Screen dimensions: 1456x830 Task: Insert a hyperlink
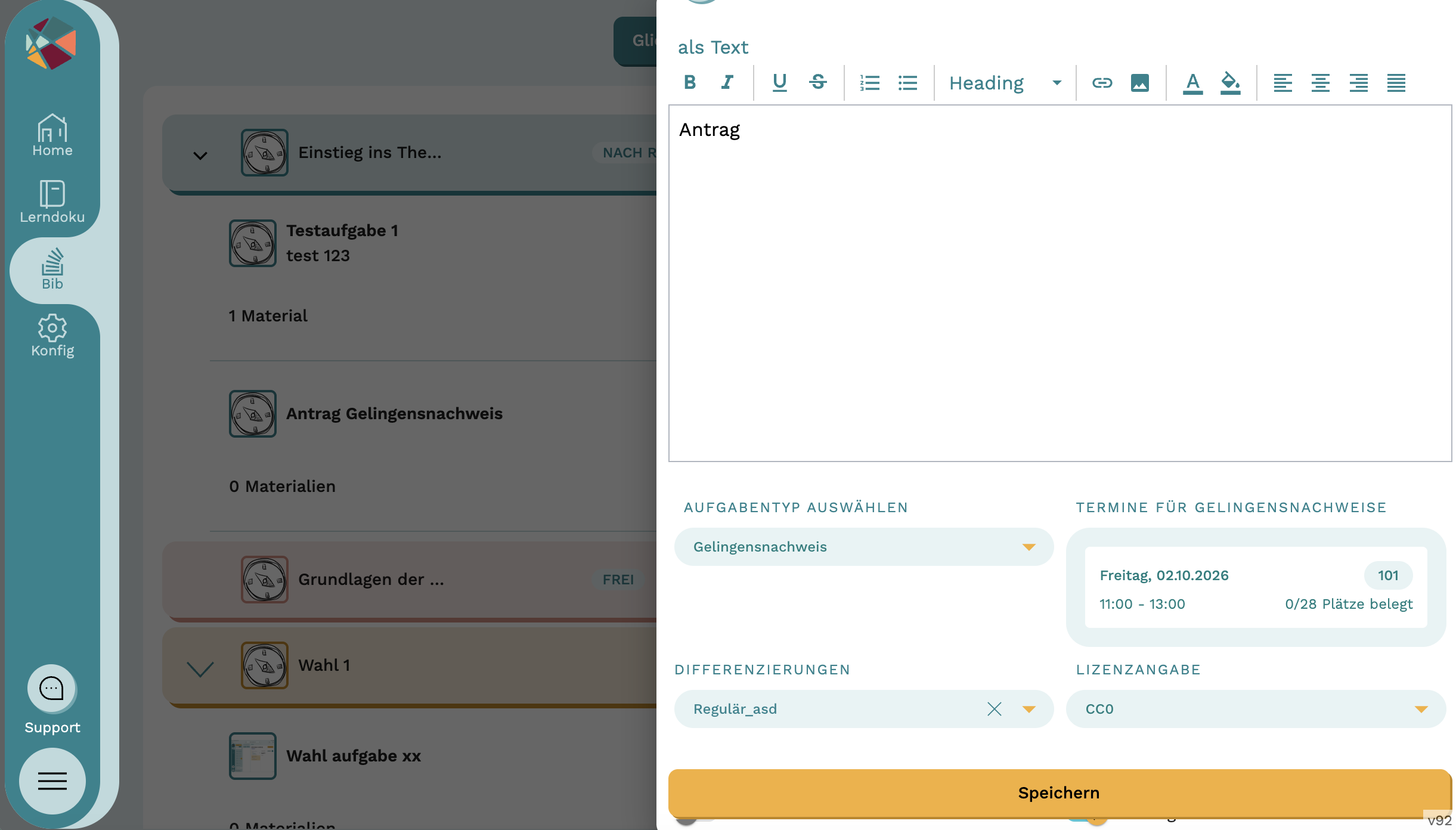1102,82
